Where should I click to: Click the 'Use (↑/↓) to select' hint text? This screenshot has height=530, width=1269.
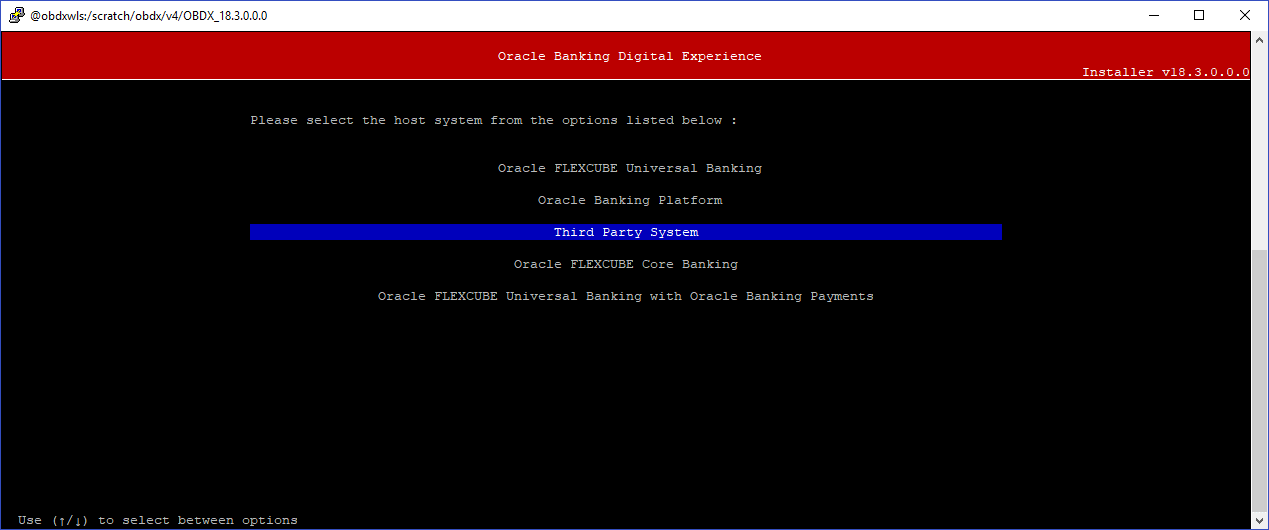click(x=158, y=520)
